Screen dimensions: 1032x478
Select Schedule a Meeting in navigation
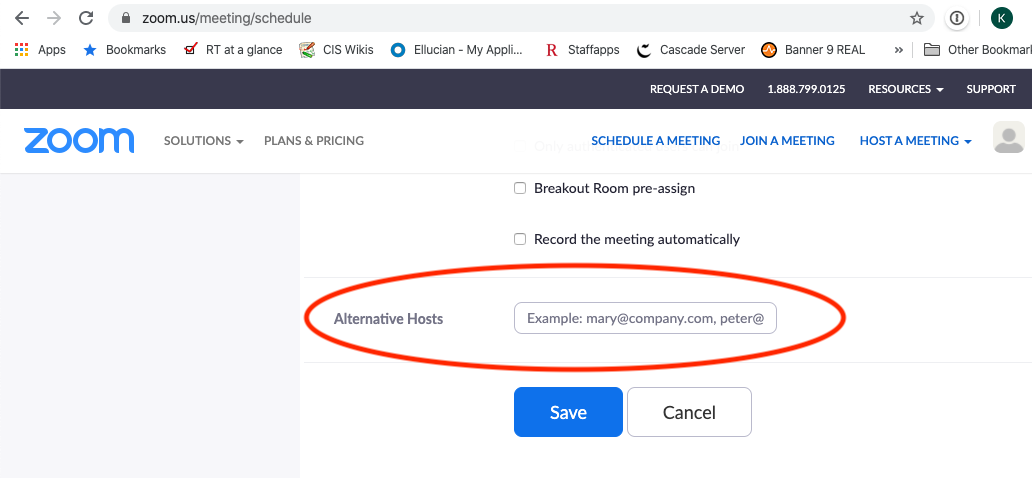point(655,141)
